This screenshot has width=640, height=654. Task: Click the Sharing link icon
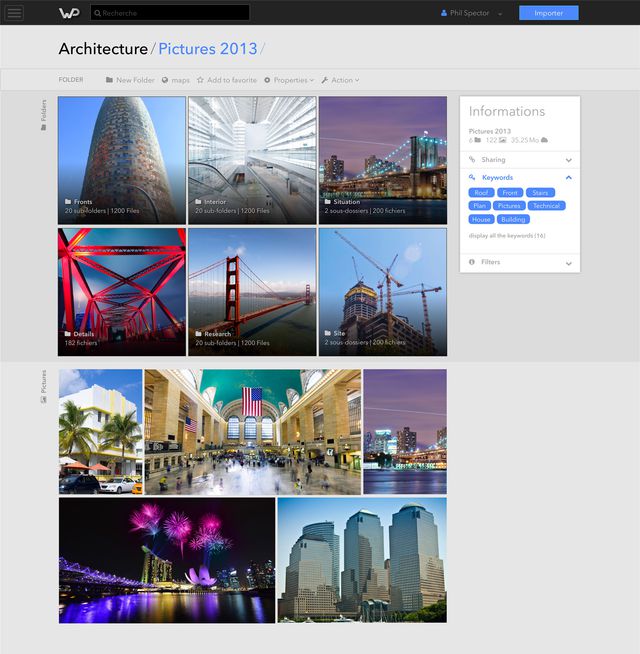tap(472, 159)
